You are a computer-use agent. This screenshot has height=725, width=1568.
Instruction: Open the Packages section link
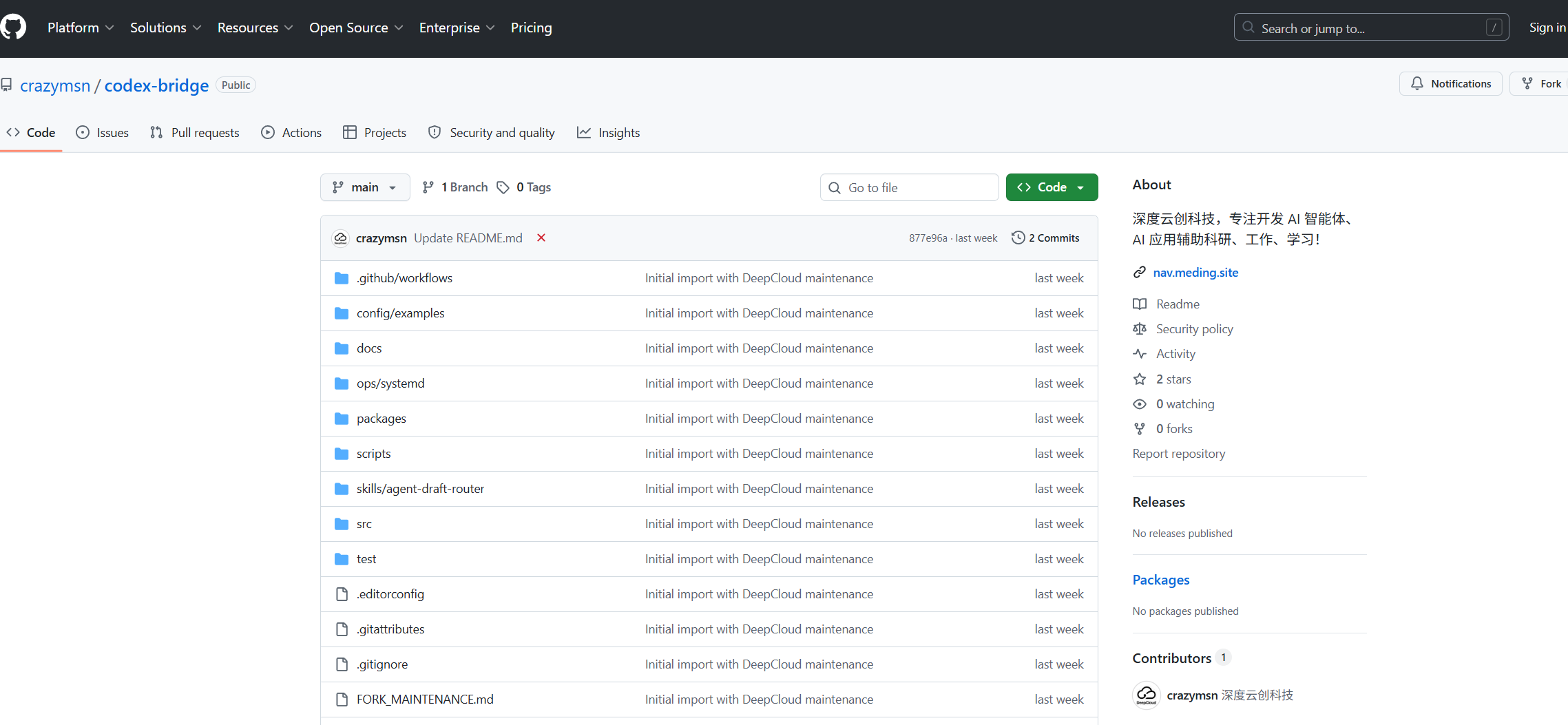[1161, 580]
